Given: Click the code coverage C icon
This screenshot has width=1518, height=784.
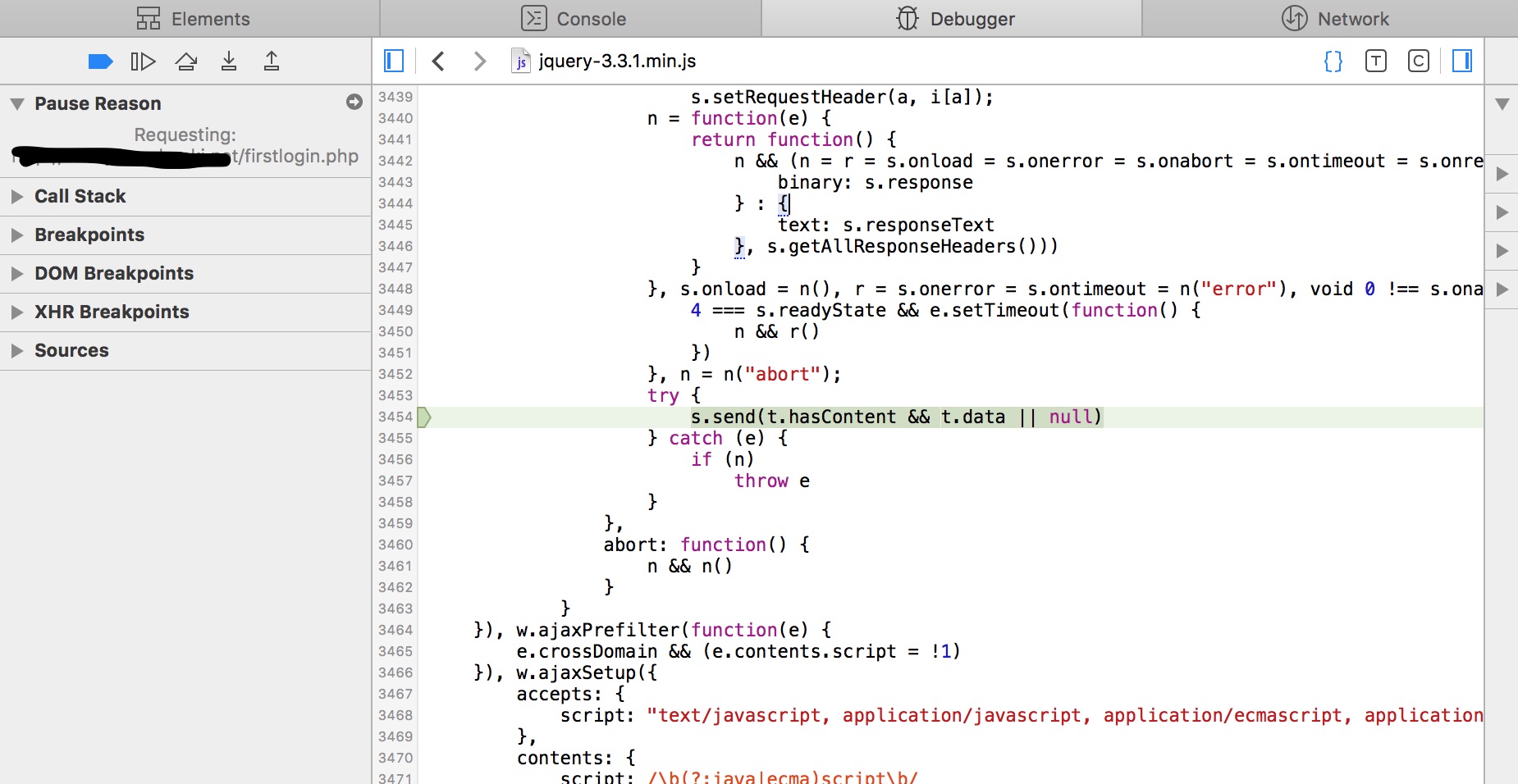Looking at the screenshot, I should (x=1419, y=61).
